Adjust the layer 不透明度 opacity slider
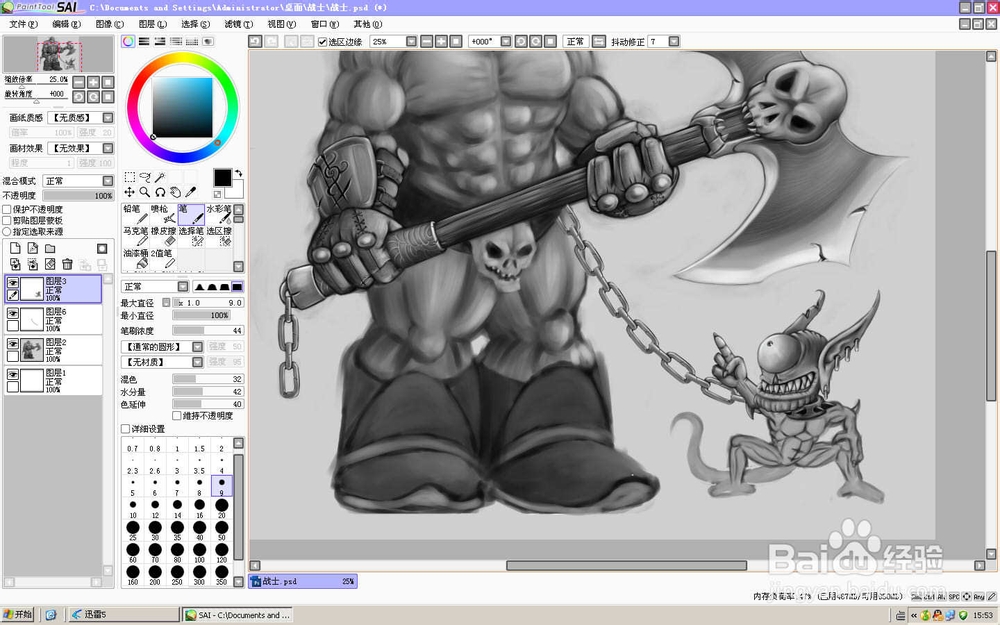Image resolution: width=1000 pixels, height=625 pixels. coord(78,196)
